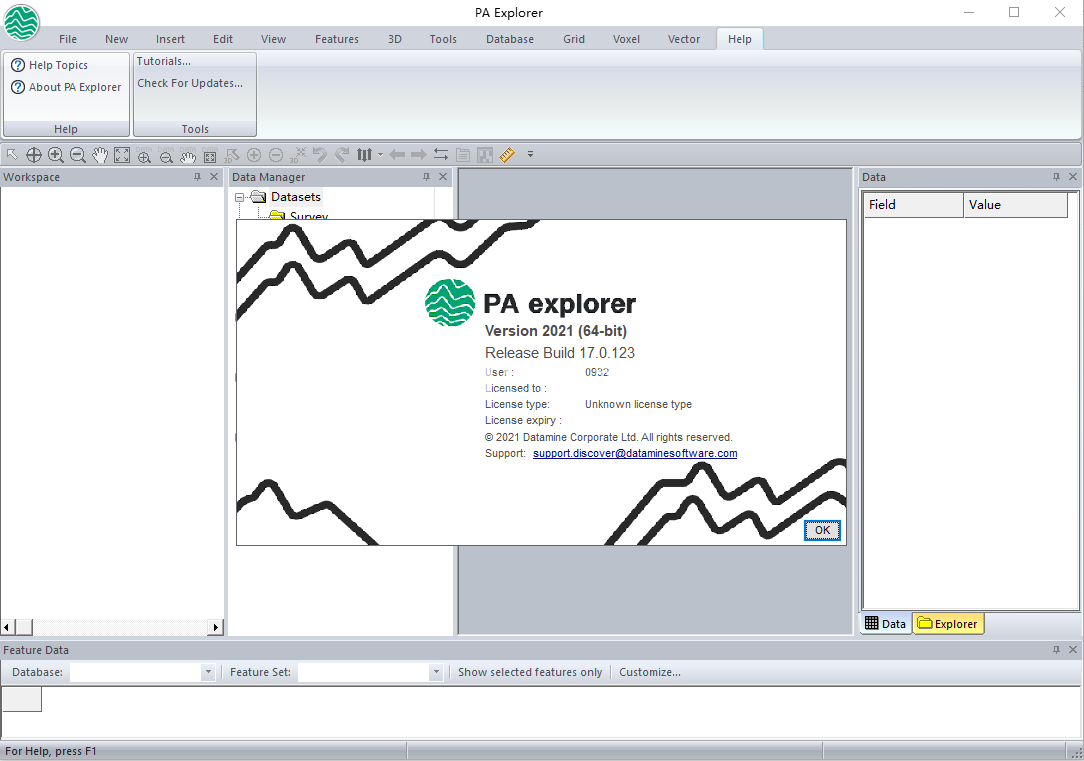Click OK to close the About dialog
The width and height of the screenshot is (1084, 761).
(822, 530)
